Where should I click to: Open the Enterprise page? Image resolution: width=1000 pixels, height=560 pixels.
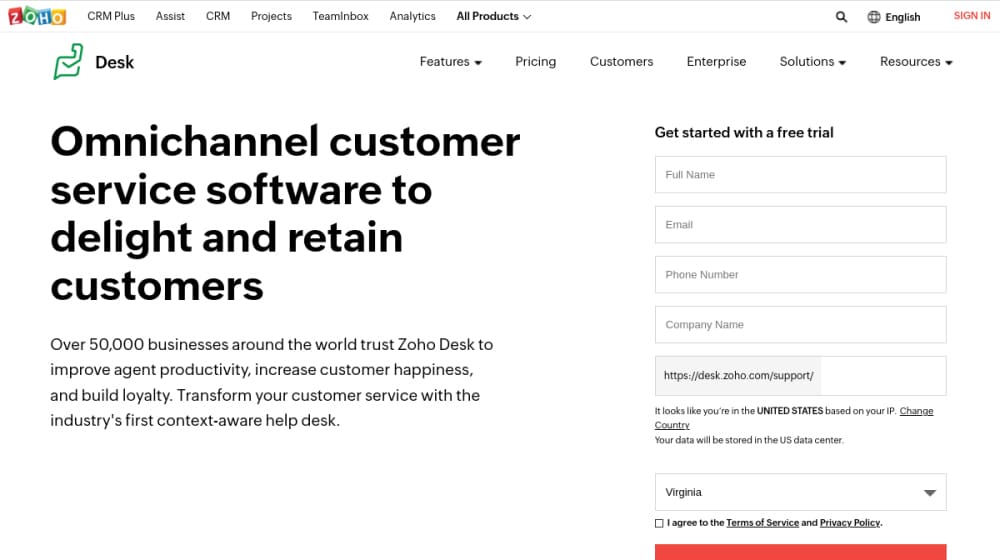[x=716, y=61]
